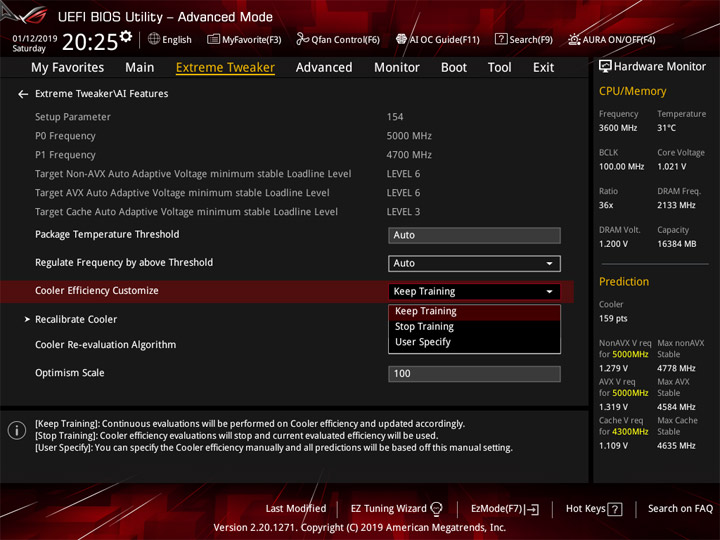Click P1 Frequency value 4700 MHz
The image size is (720, 540).
[409, 155]
